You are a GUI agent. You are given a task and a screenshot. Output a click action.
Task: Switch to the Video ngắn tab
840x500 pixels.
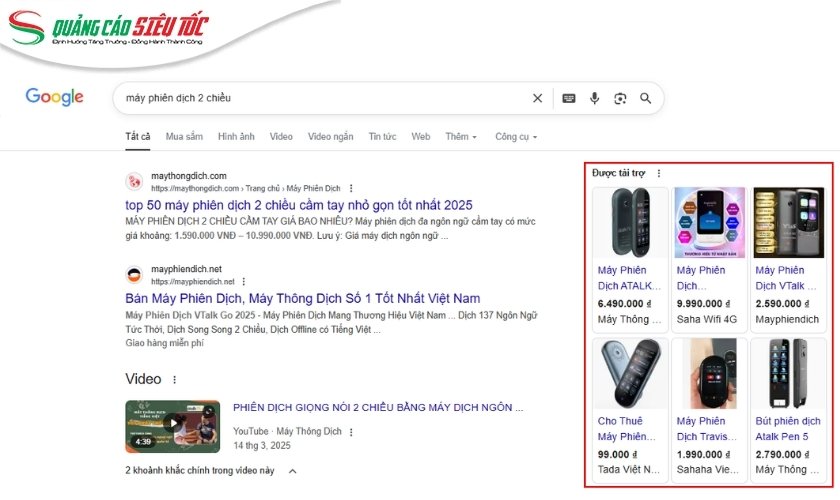[331, 137]
